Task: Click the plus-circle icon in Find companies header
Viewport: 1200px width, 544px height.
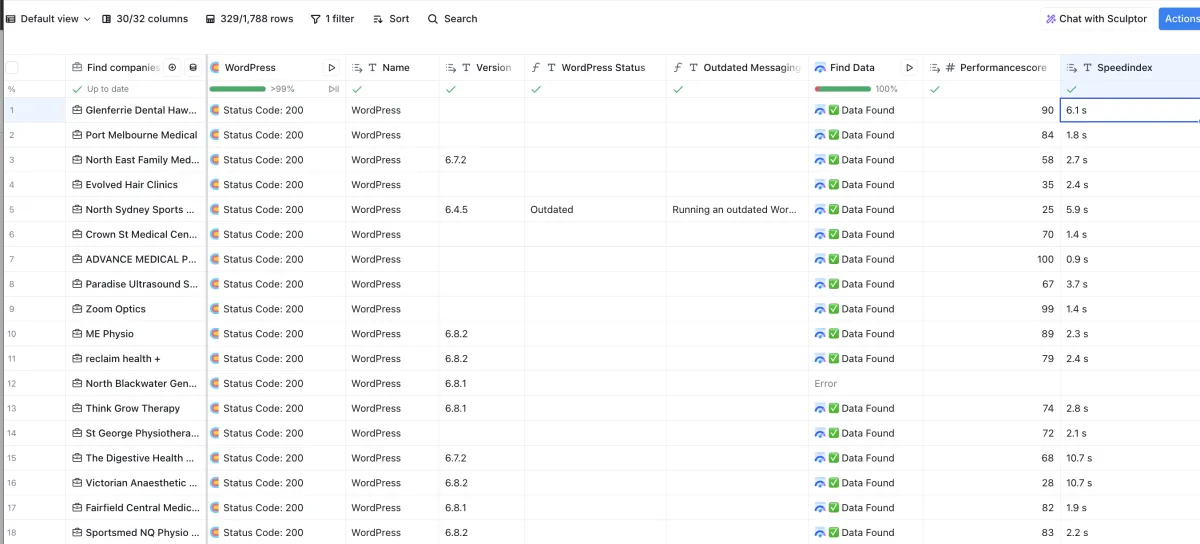Action: pos(172,68)
